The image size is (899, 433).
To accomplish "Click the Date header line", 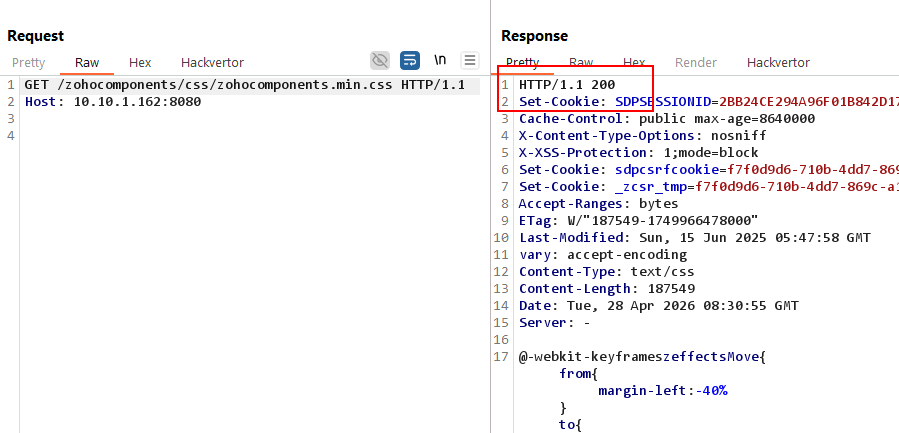I will tap(658, 306).
